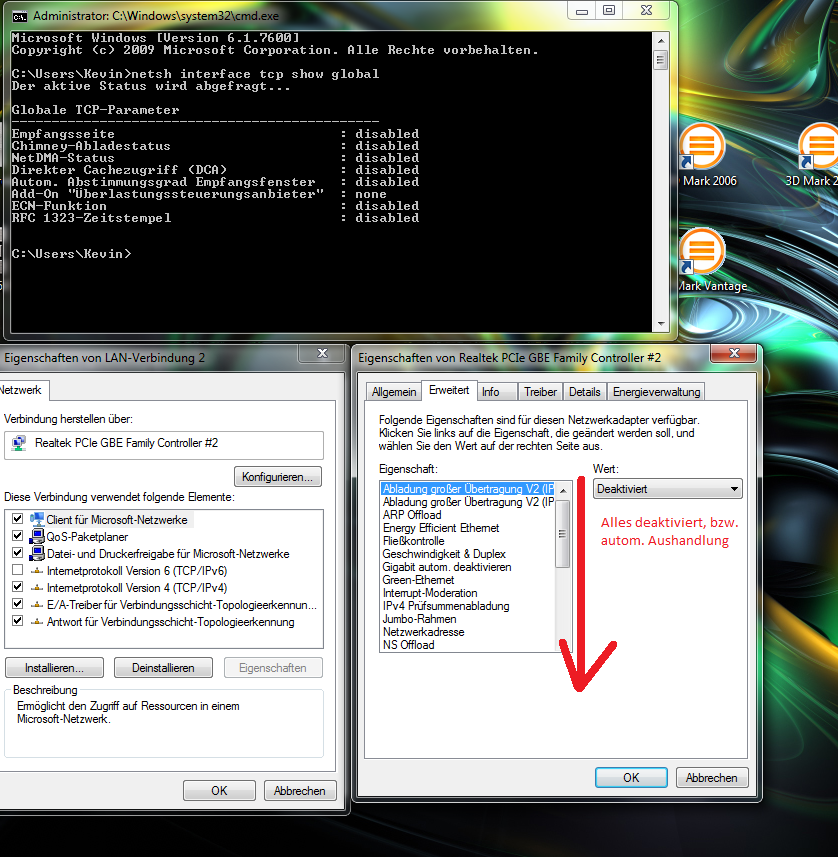Click Abbrechen in the LAN-Verbindung 2 dialog
Screen dimensions: 838x857
(x=300, y=791)
